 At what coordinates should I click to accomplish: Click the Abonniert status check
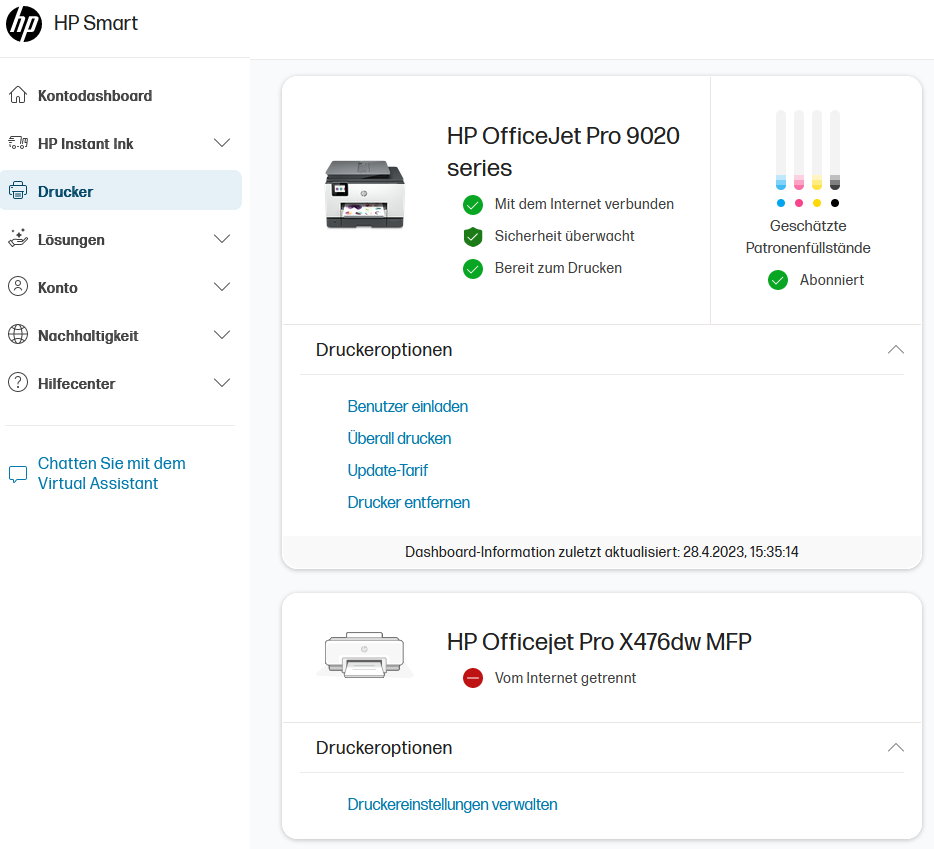tap(777, 280)
